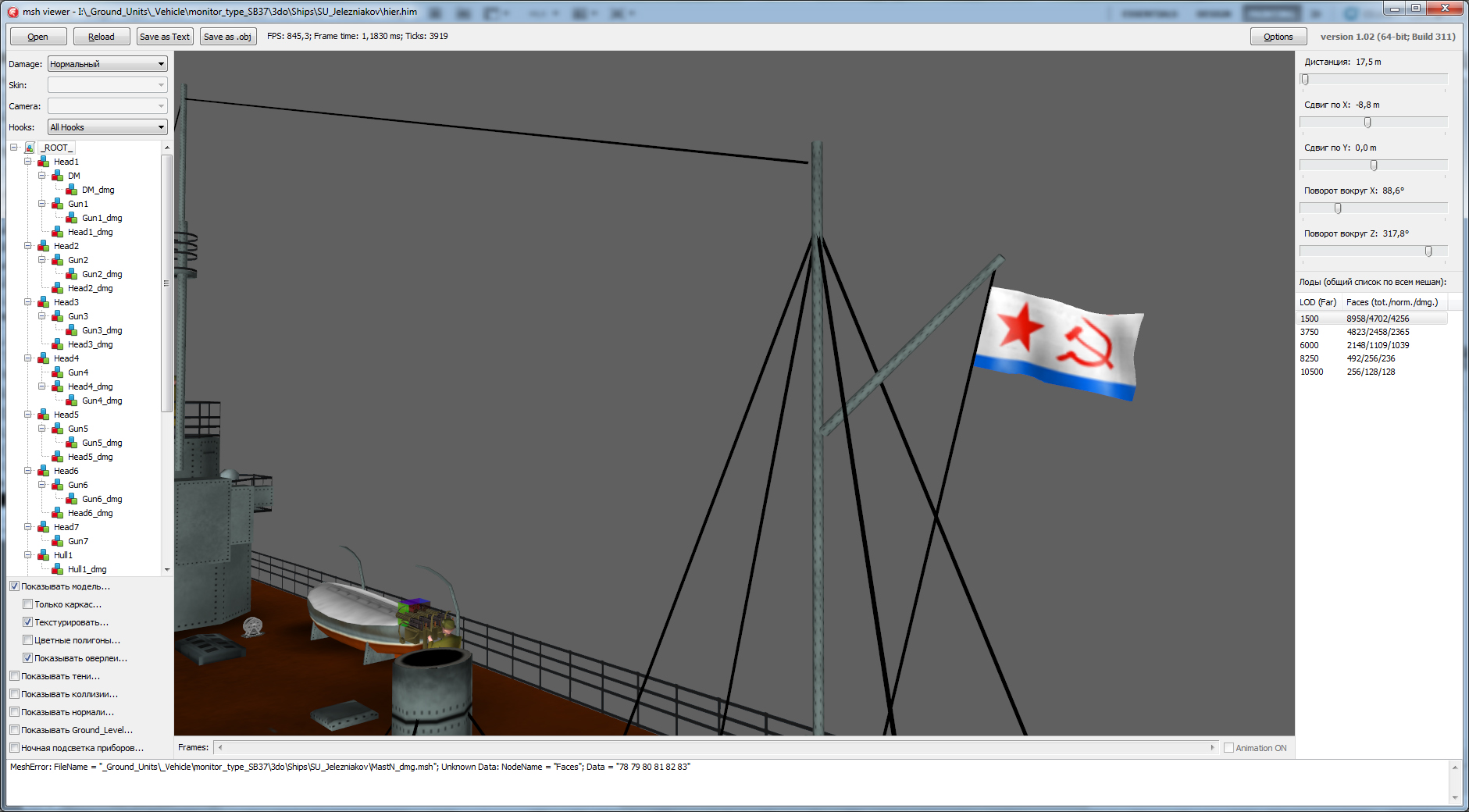Click the Gun4_dmg node icon

coord(72,401)
